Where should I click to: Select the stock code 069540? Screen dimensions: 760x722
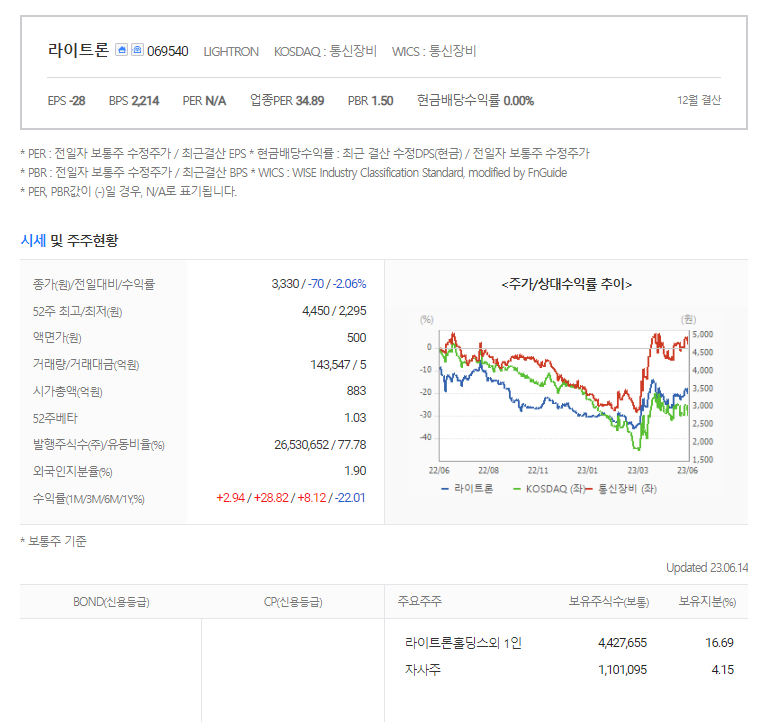pyautogui.click(x=168, y=51)
